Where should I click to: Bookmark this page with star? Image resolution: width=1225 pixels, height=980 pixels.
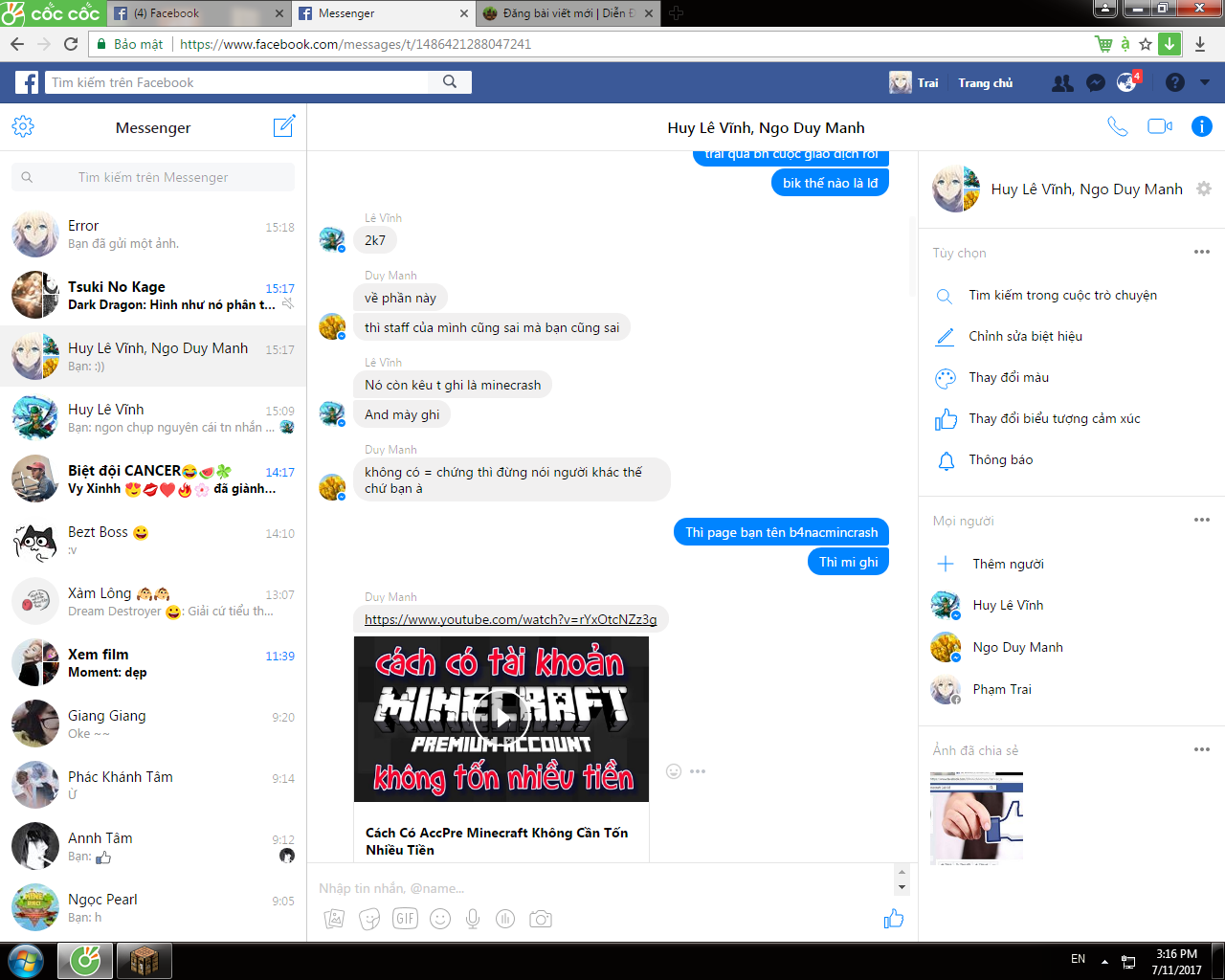point(1146,44)
